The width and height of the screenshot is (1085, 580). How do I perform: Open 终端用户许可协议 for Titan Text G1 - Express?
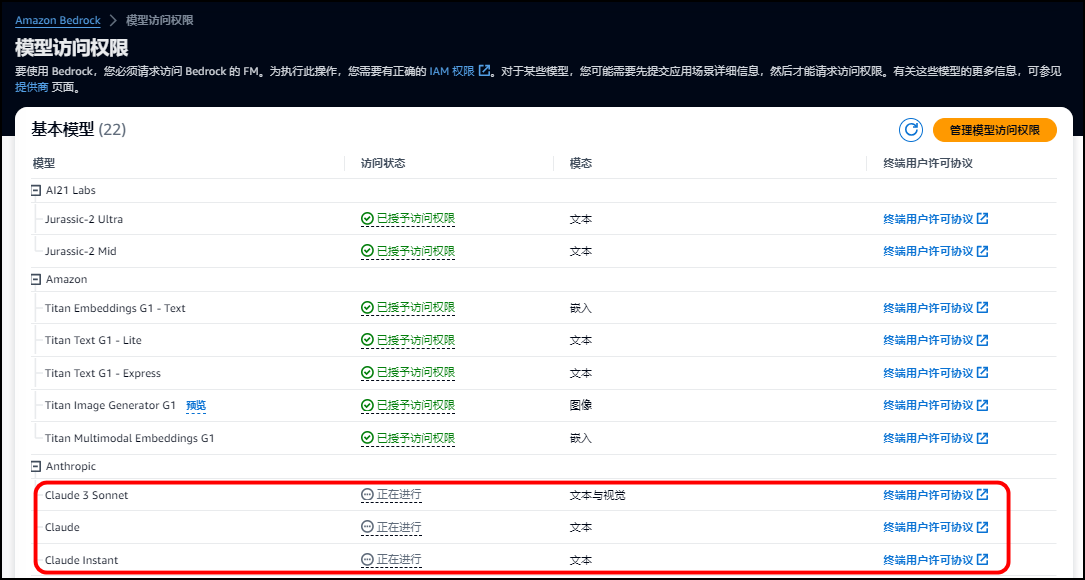coord(936,373)
